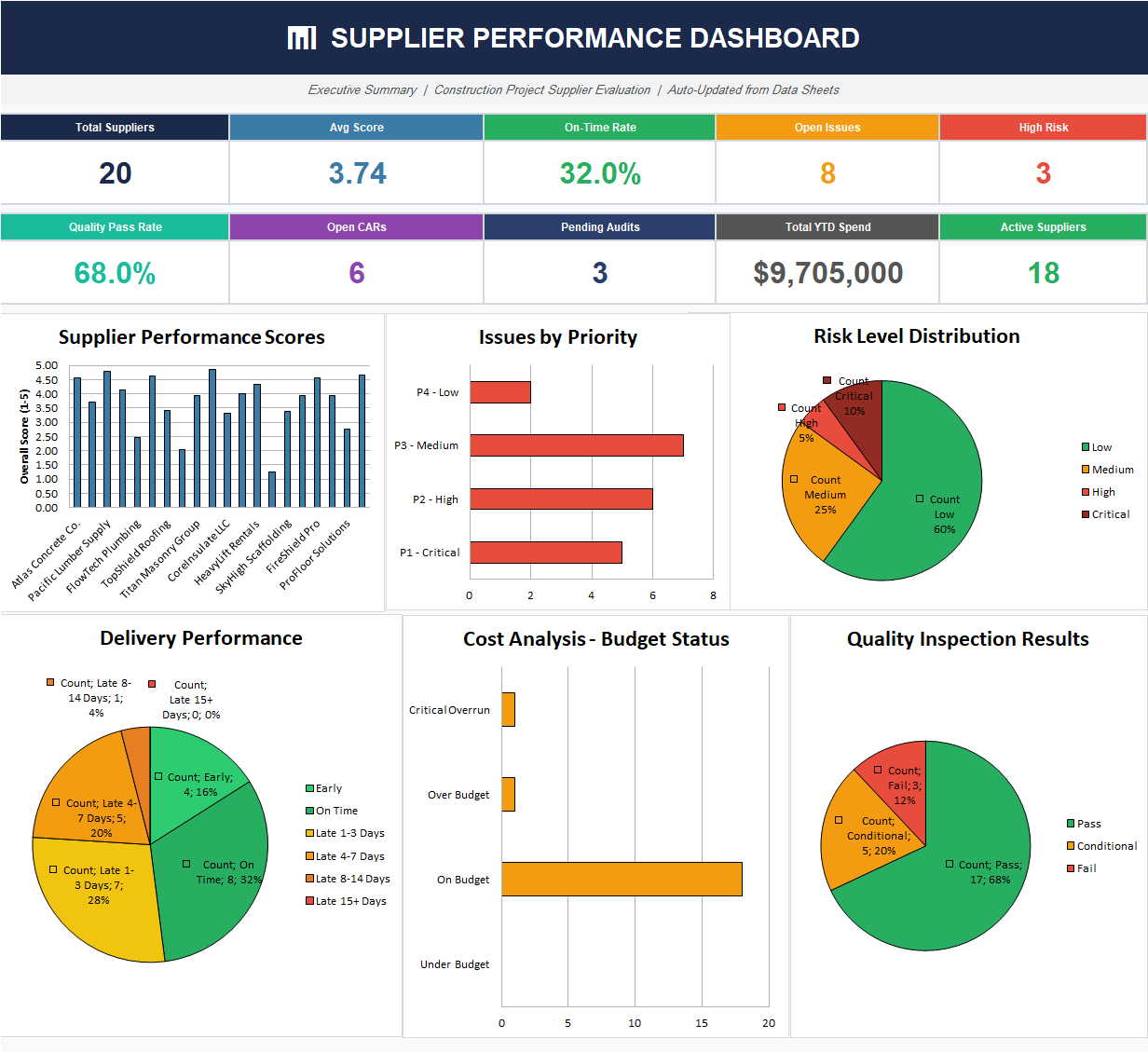This screenshot has height=1052, width=1148.
Task: Select the Quality Pass Rate header cell
Action: (115, 227)
